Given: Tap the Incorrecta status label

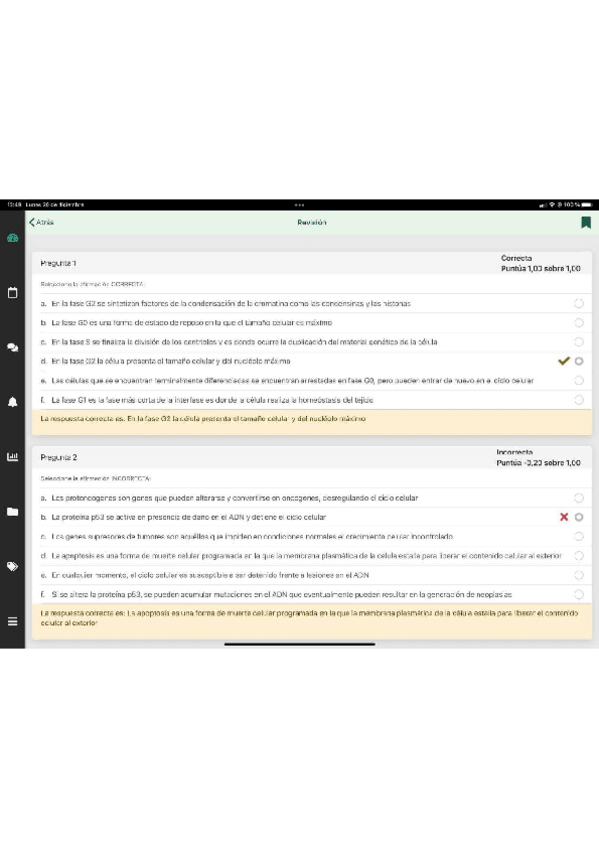Looking at the screenshot, I should 515,452.
